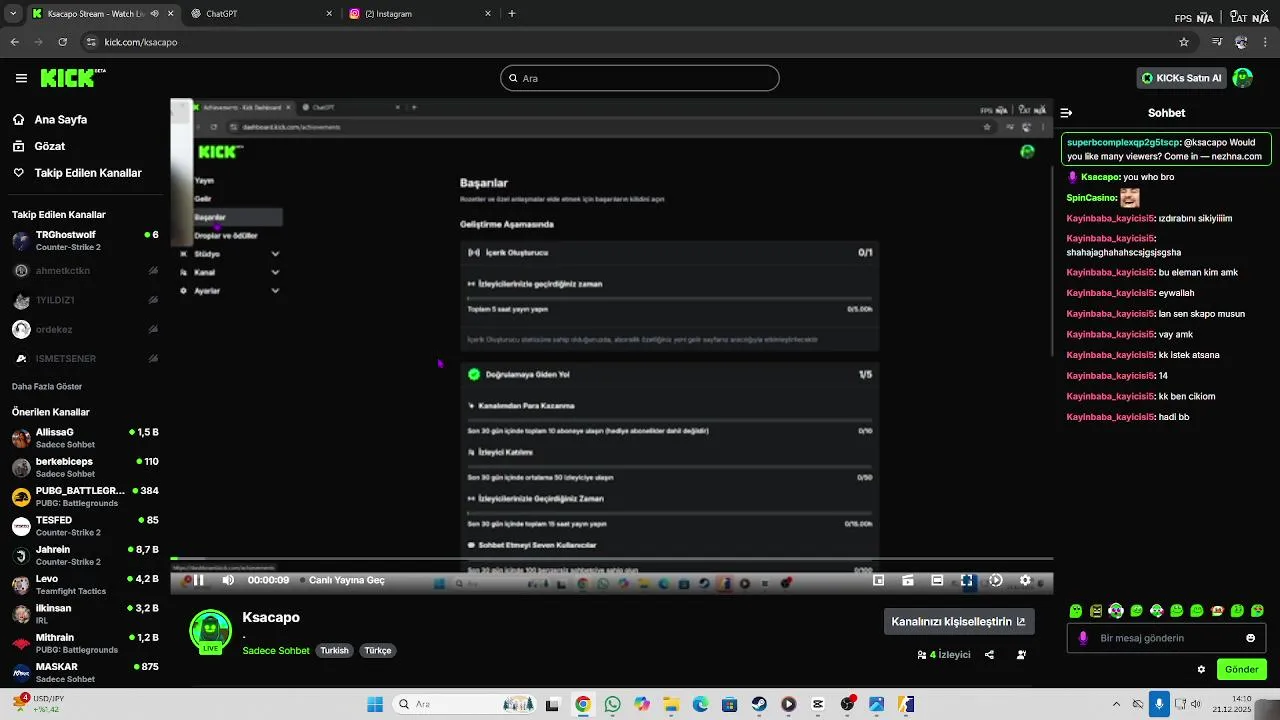Send chat message with Gönder
Viewport: 1280px width, 720px height.
coord(1241,669)
